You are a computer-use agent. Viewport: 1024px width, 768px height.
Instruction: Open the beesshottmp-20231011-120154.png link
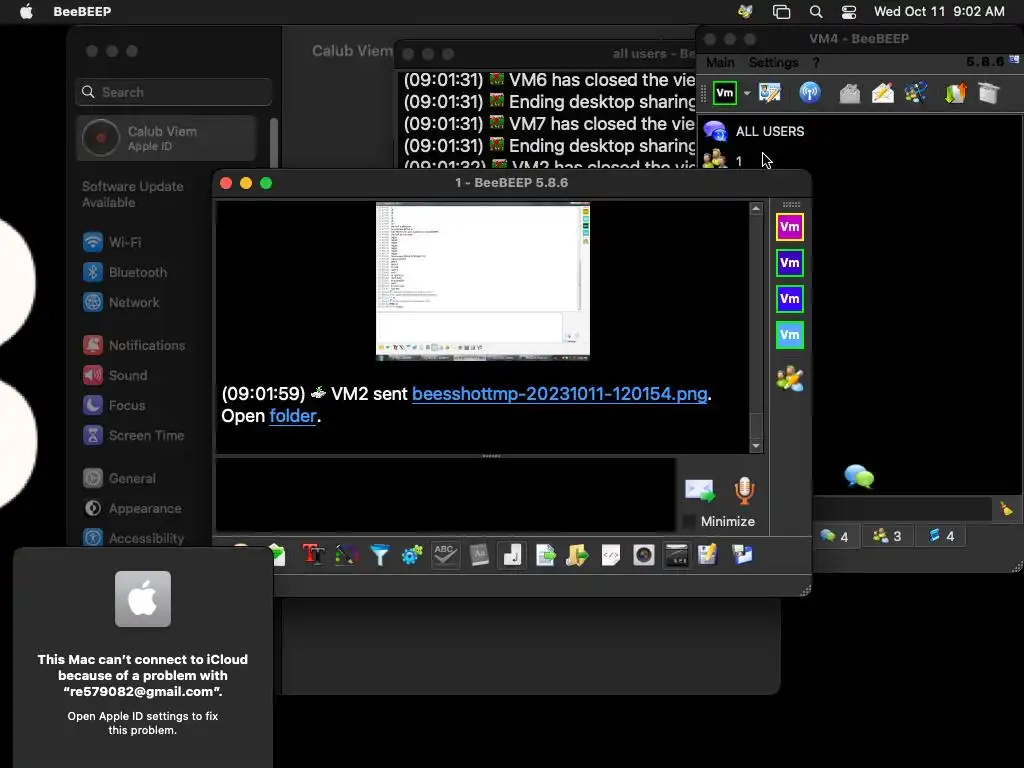[560, 394]
